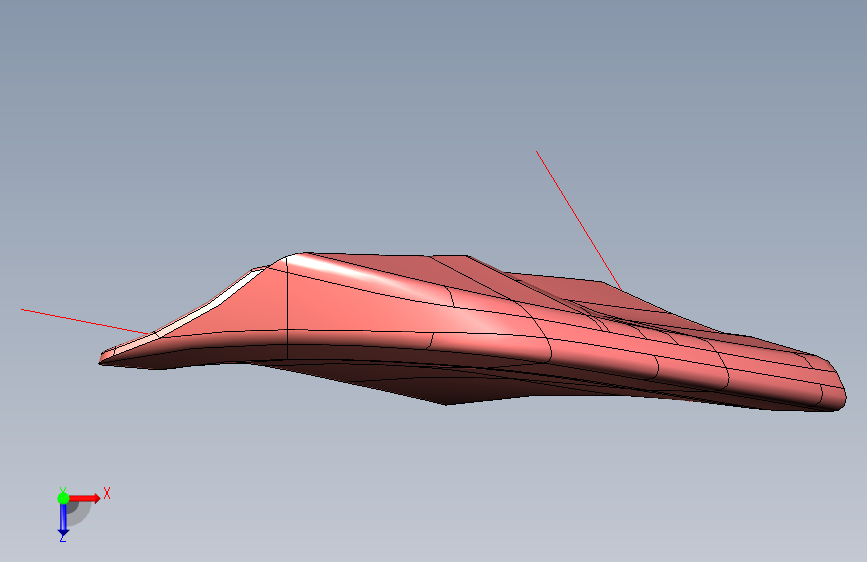Select the red sketch line above the model
The image size is (867, 562).
(578, 220)
